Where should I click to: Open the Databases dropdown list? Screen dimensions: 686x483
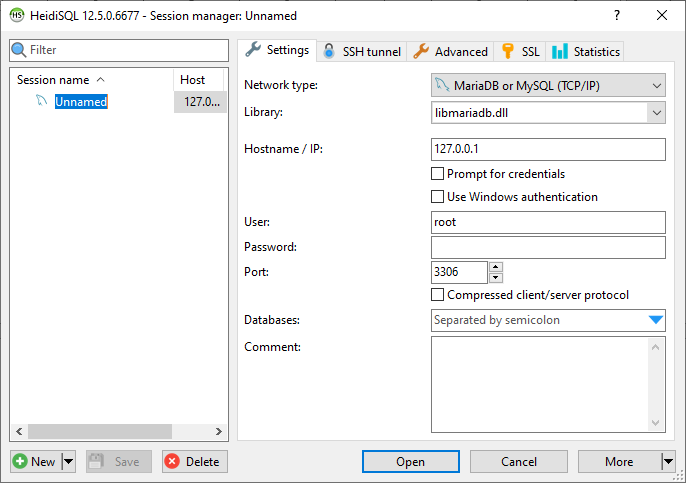click(656, 321)
